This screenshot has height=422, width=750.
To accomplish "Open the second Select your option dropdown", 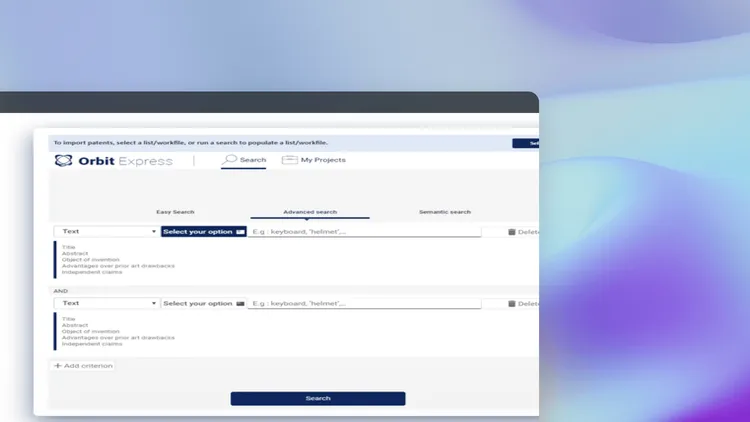I will tap(204, 303).
